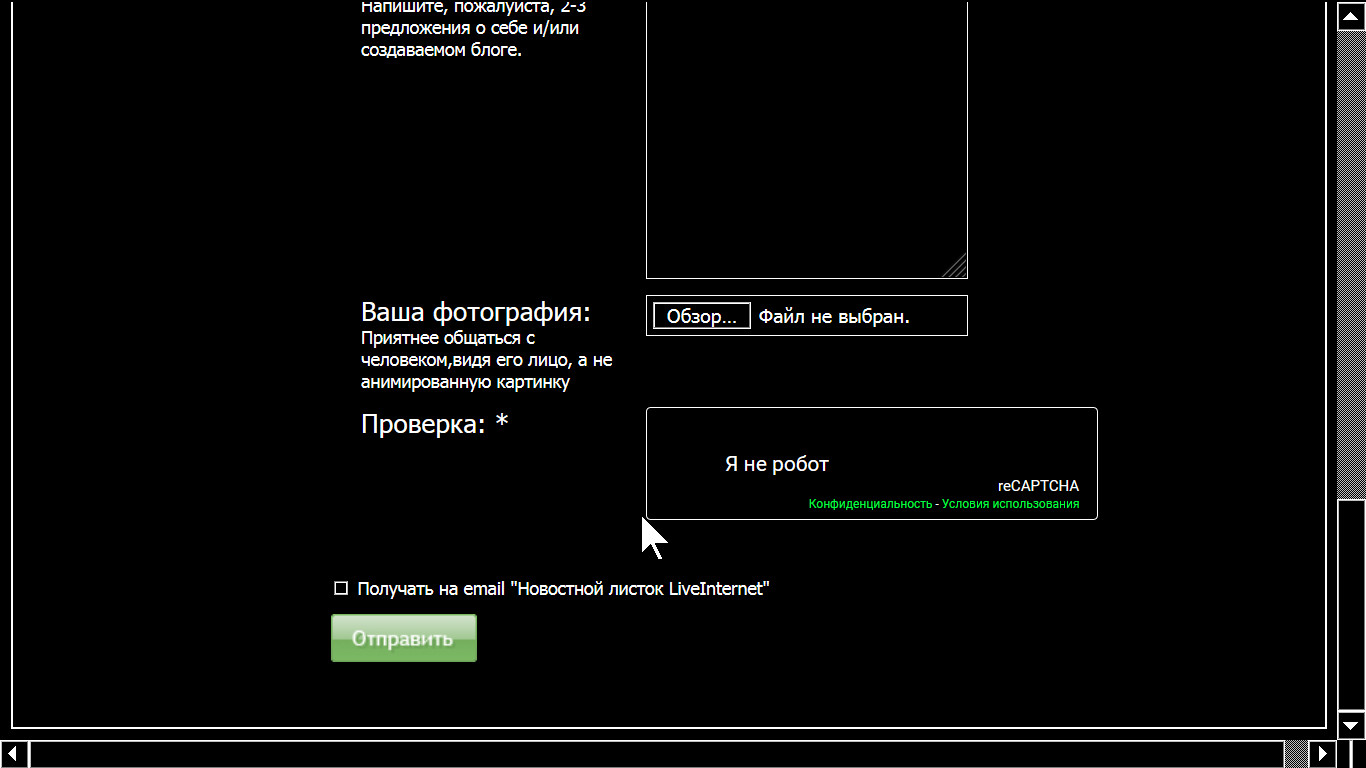Click hatched horizontal track beside right arrow
Image resolution: width=1366 pixels, height=768 pixels.
pyautogui.click(x=1296, y=753)
